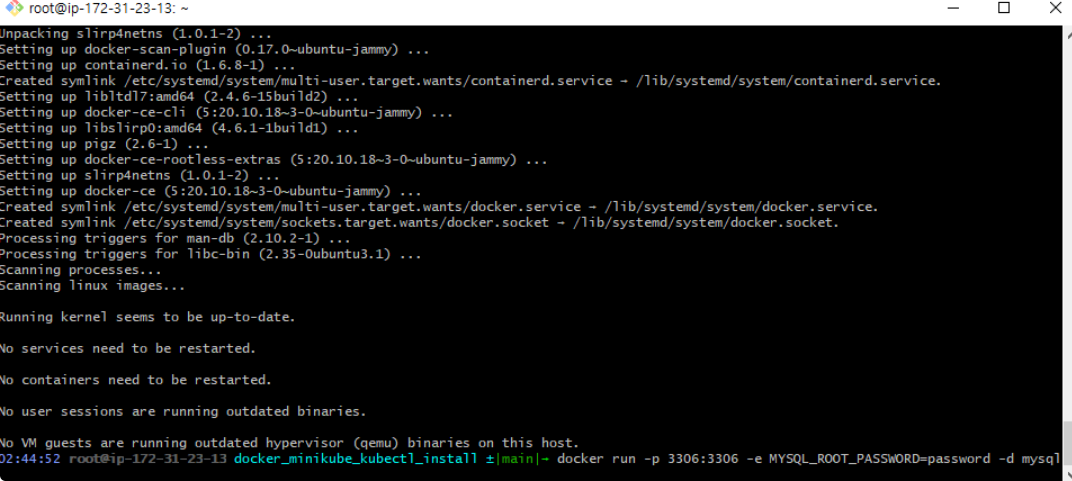This screenshot has width=1072, height=481.
Task: Maximize the terminal window
Action: tap(1004, 8)
